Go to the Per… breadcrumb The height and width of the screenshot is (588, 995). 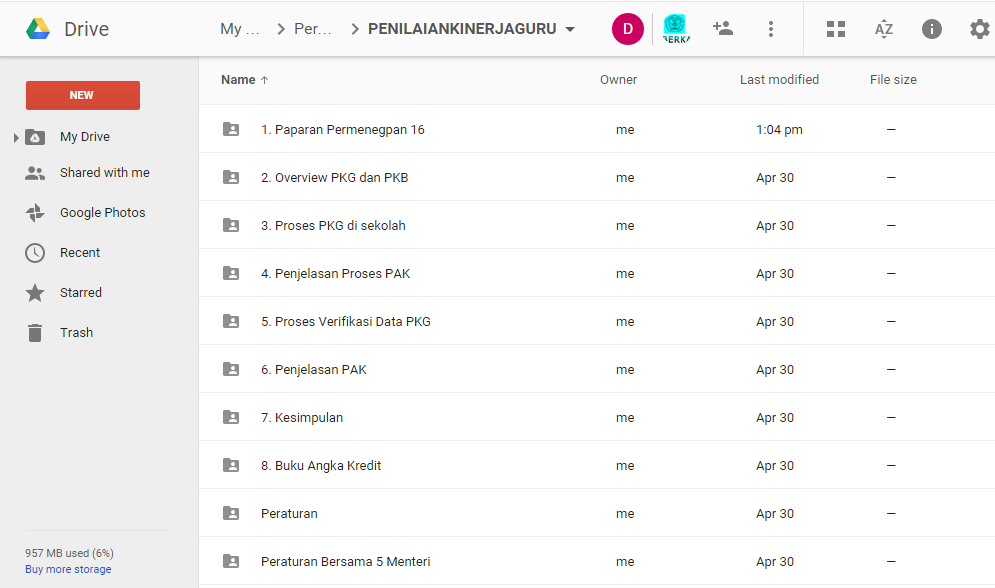coord(313,29)
